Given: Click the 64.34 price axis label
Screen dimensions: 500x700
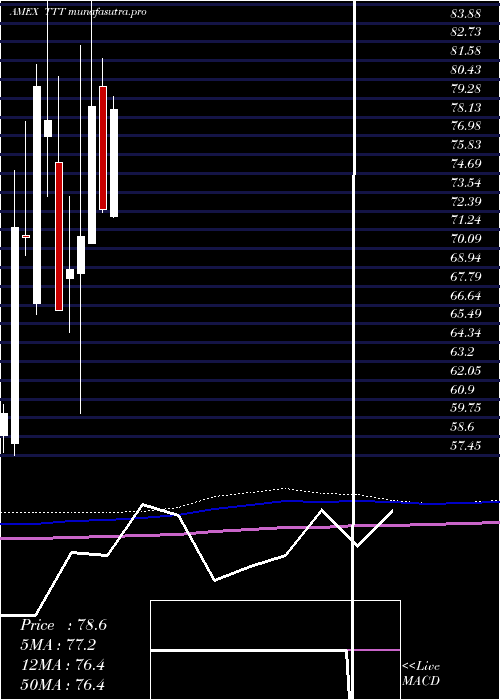Looking at the screenshot, I should 466,333.
